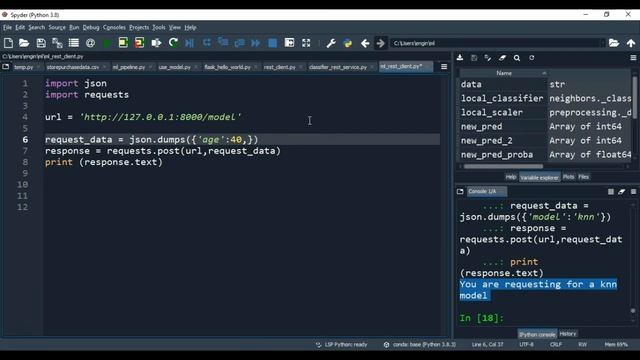640x360 pixels.
Task: Open the File menu
Action: click(x=7, y=27)
